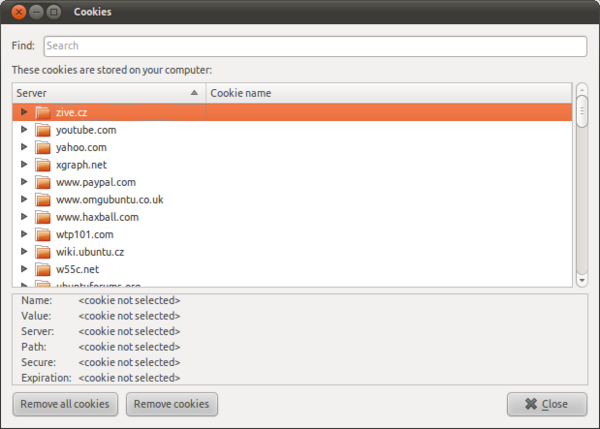Click the folder icon beside youtube.com
Screen dimensions: 600x429
42,130
